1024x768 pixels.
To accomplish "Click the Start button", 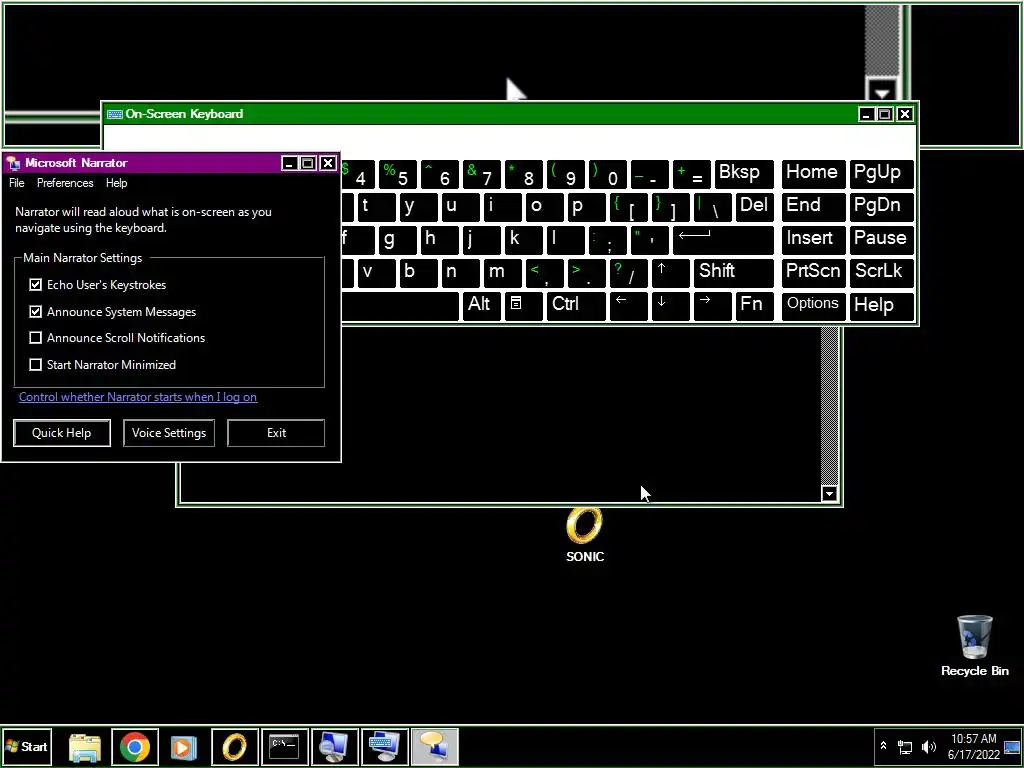I will (27, 746).
